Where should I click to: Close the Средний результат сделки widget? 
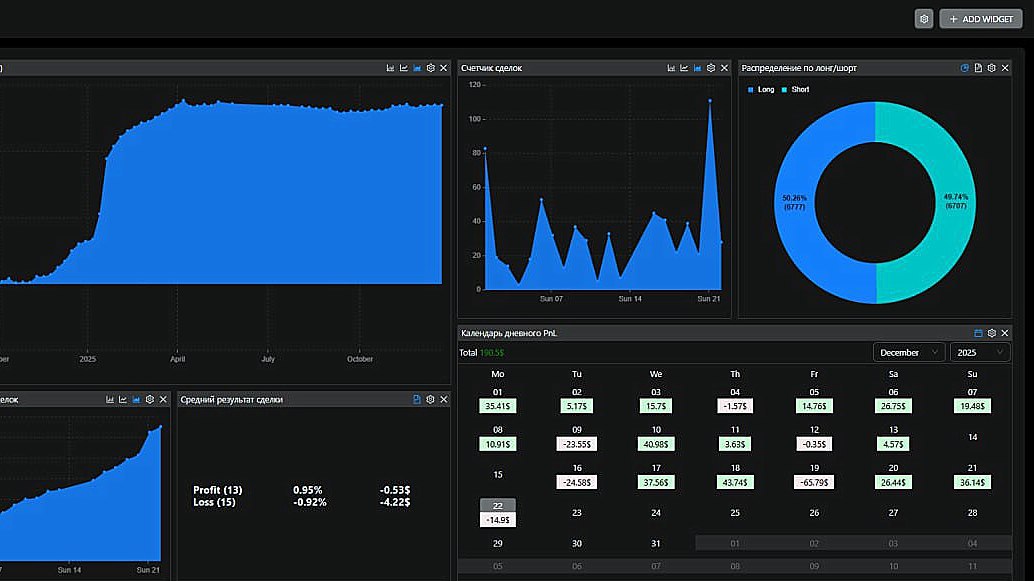[444, 400]
